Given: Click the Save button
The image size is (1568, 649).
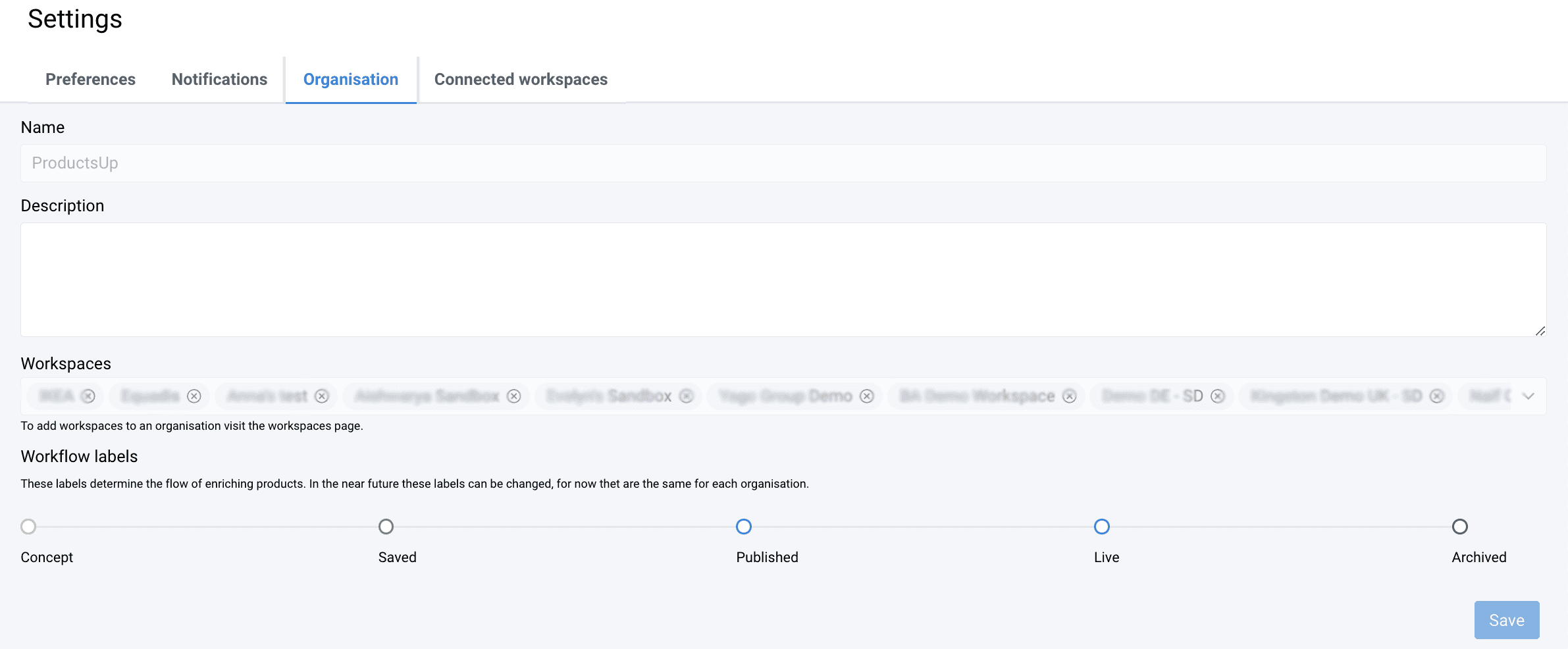Looking at the screenshot, I should [1506, 620].
